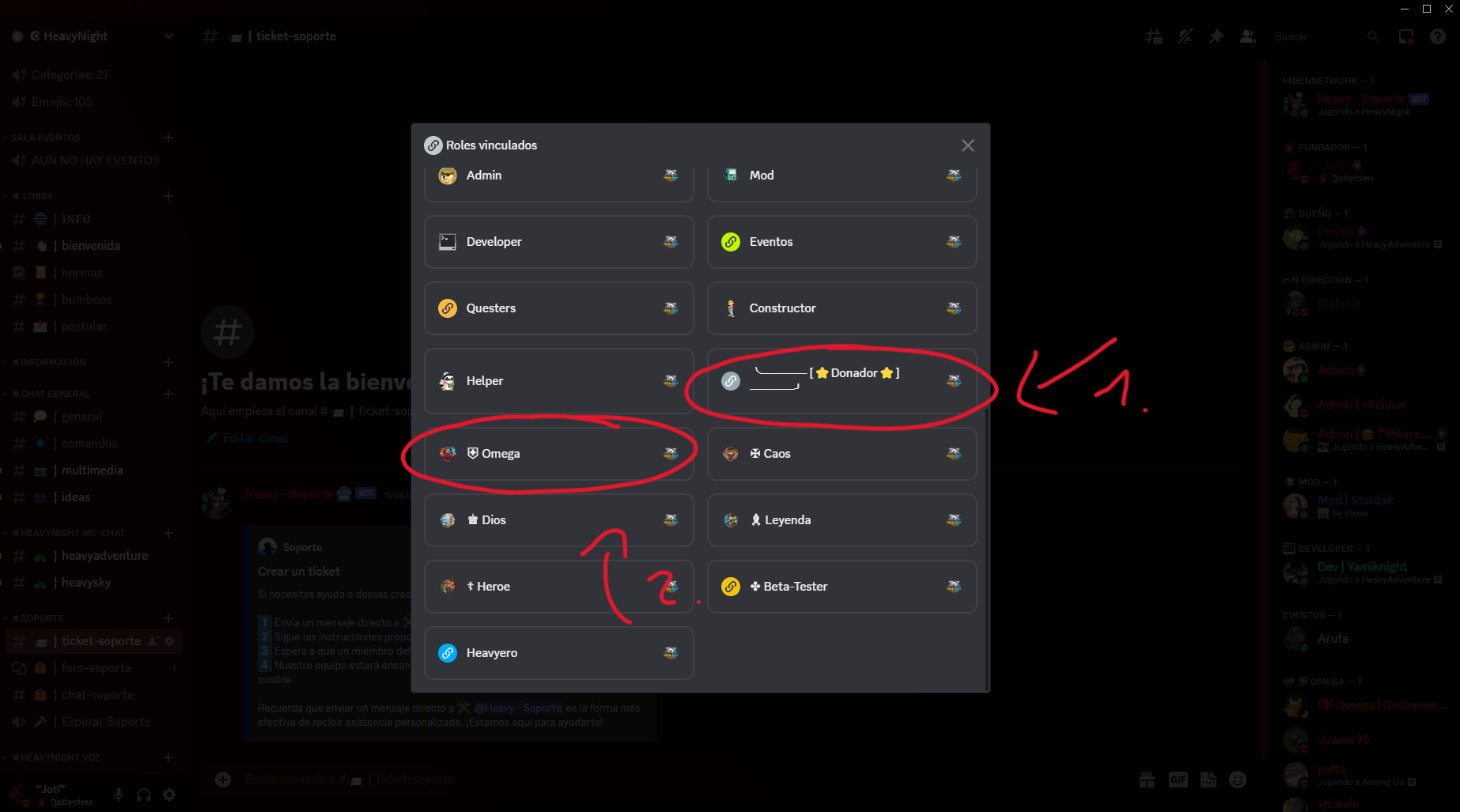
Task: Toggle the member list icon
Action: (x=1247, y=36)
